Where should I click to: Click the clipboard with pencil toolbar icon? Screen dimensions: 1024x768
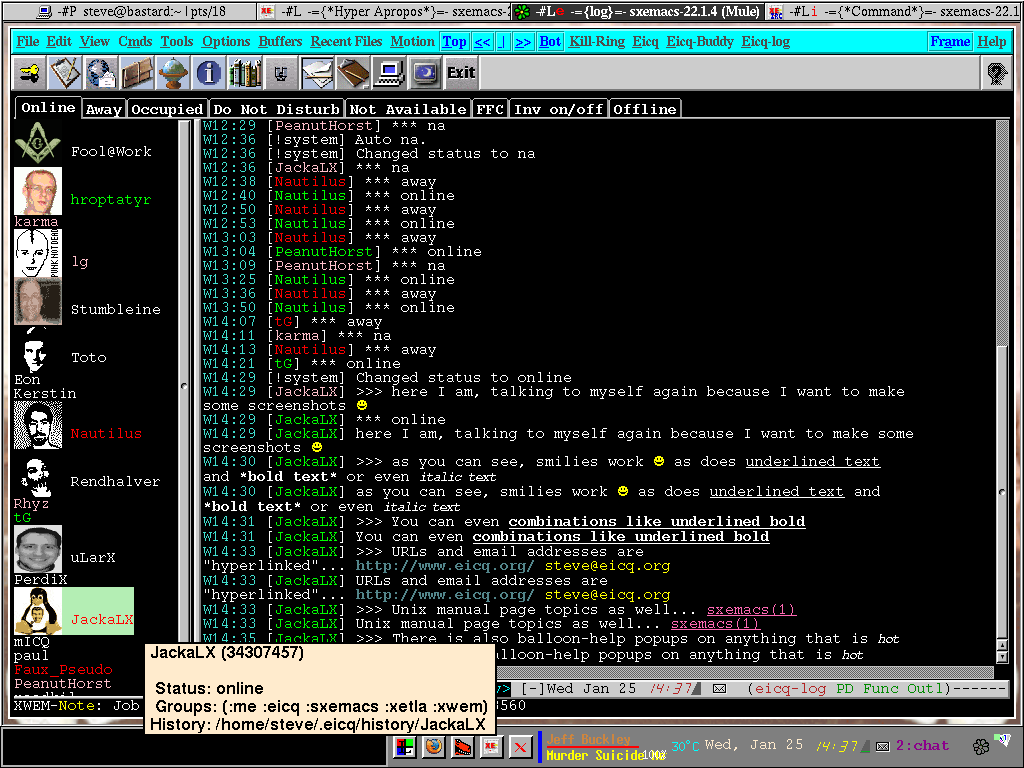point(65,72)
